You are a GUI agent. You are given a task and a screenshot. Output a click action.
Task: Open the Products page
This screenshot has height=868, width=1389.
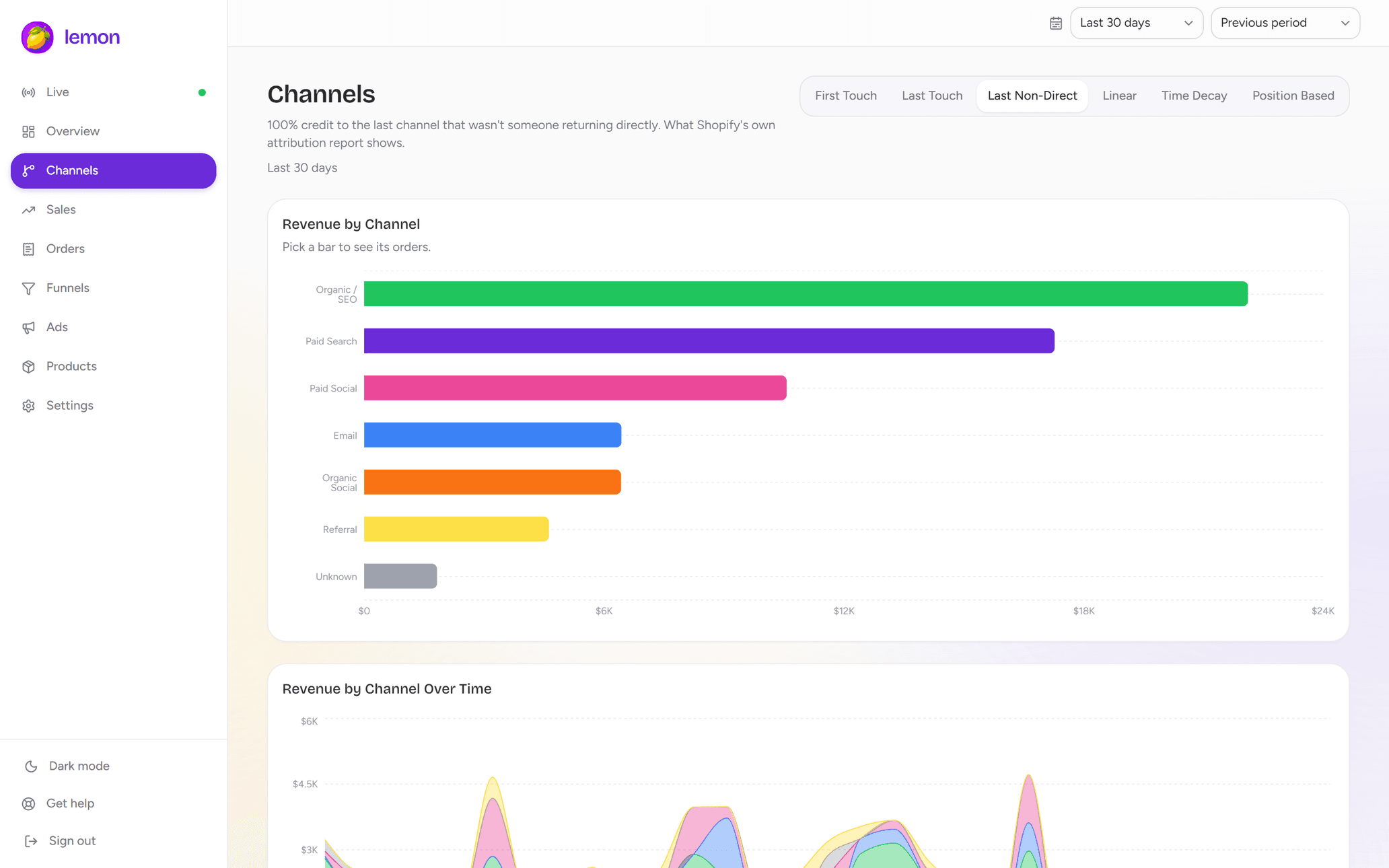coord(113,367)
